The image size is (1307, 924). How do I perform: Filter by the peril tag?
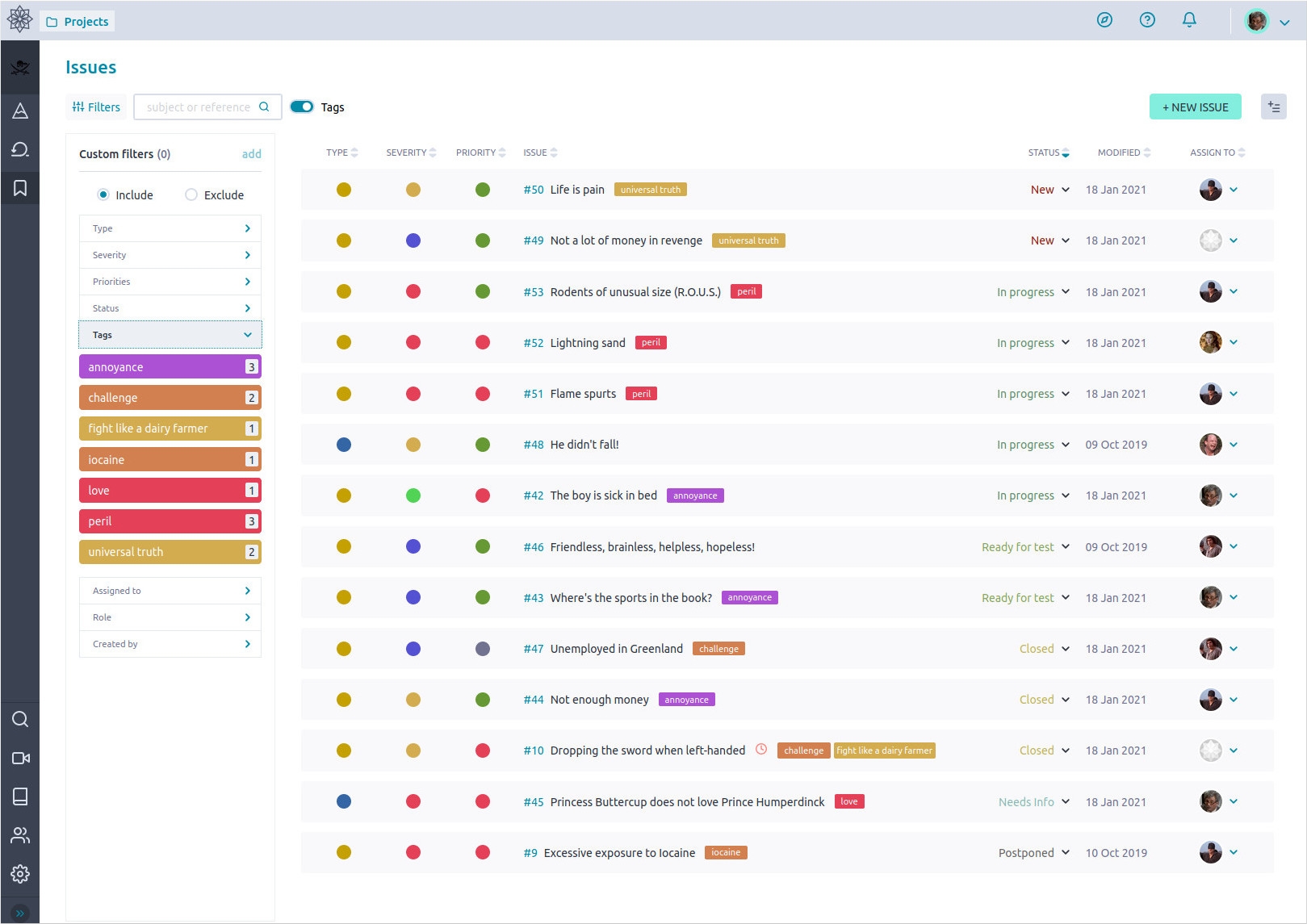click(170, 521)
